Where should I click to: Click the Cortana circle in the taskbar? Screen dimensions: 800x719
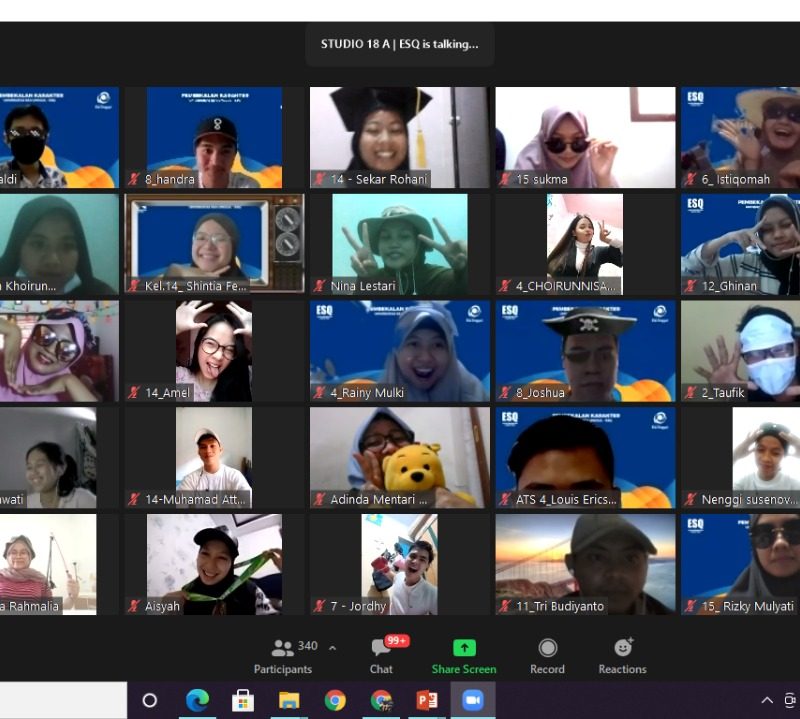pos(150,700)
